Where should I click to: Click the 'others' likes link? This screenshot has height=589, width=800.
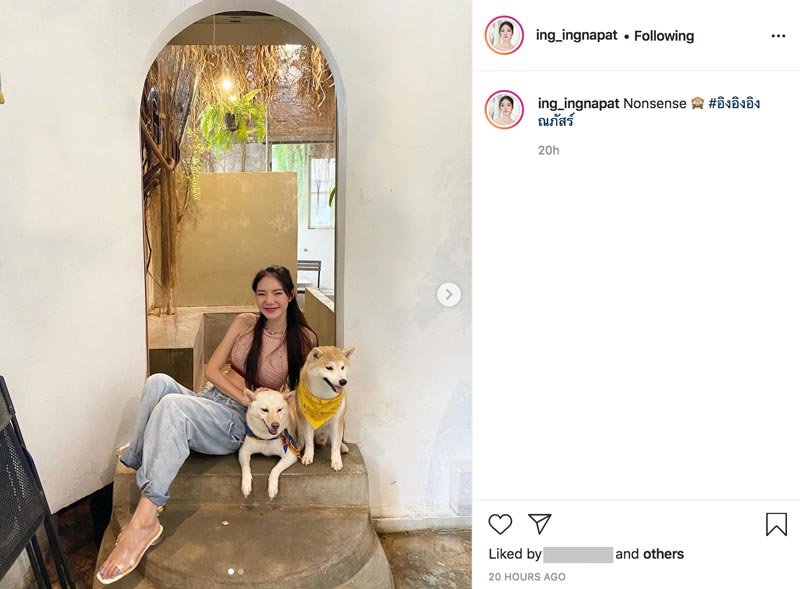(663, 554)
